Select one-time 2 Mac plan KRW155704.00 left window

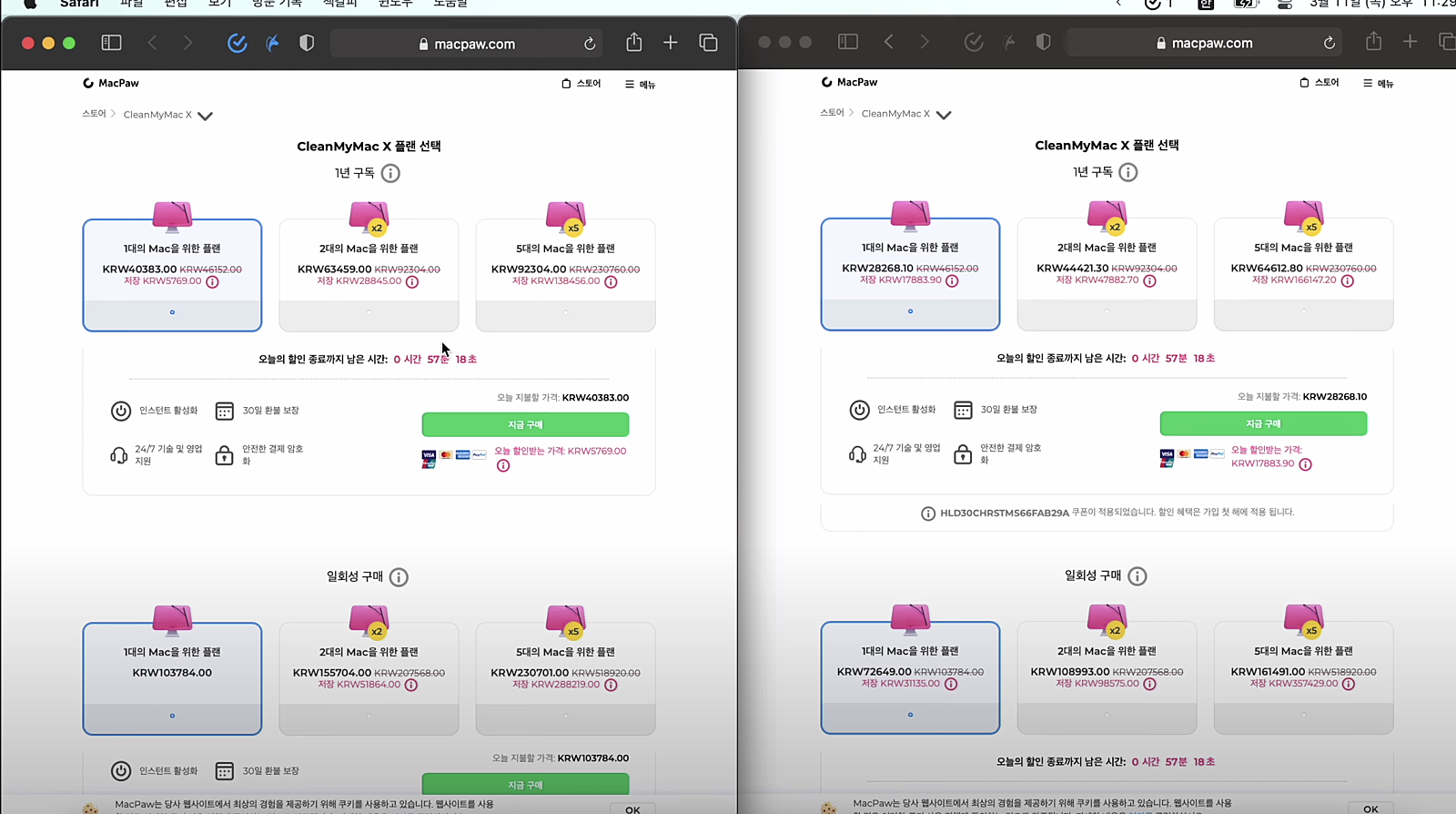point(369,678)
